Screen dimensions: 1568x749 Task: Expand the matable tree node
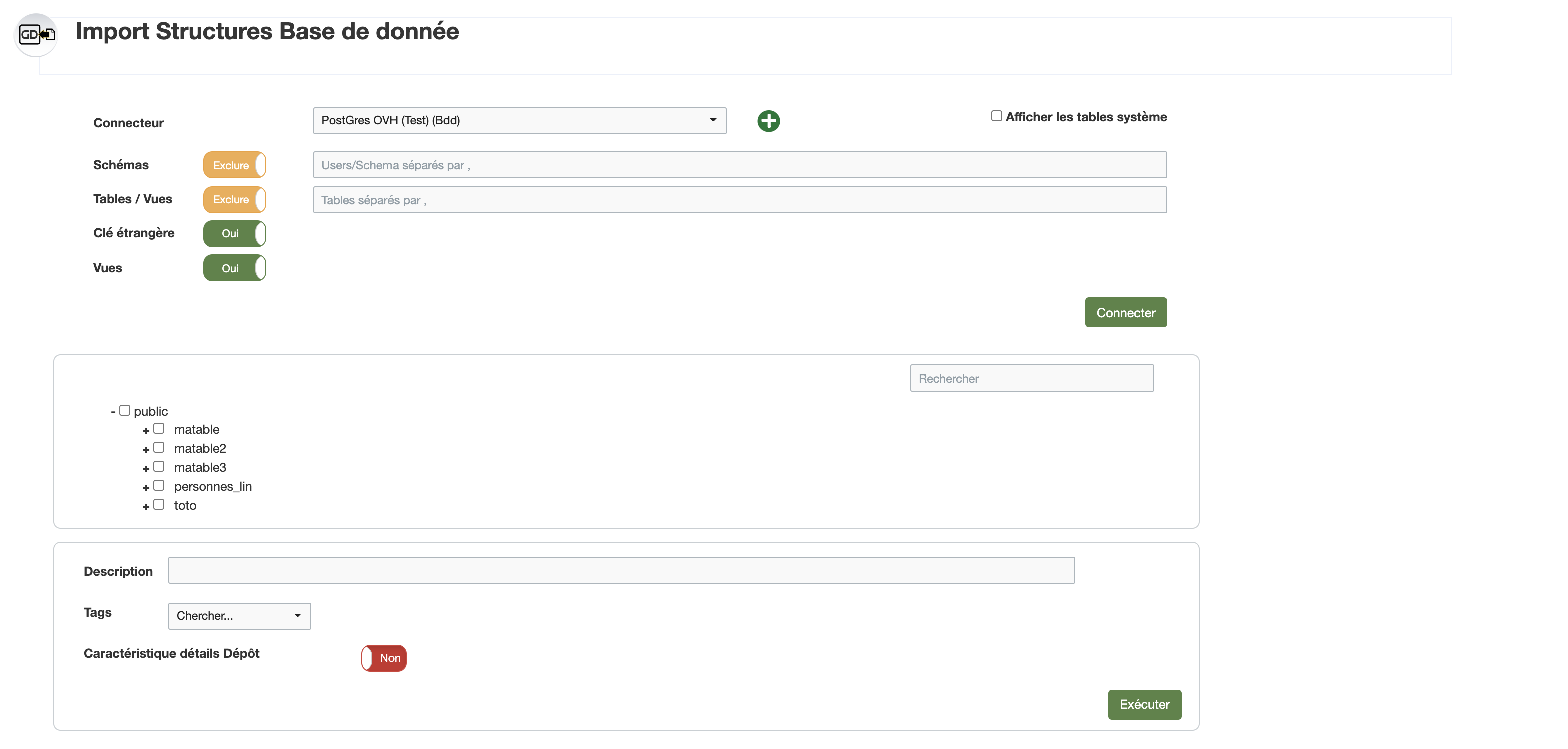pos(146,431)
